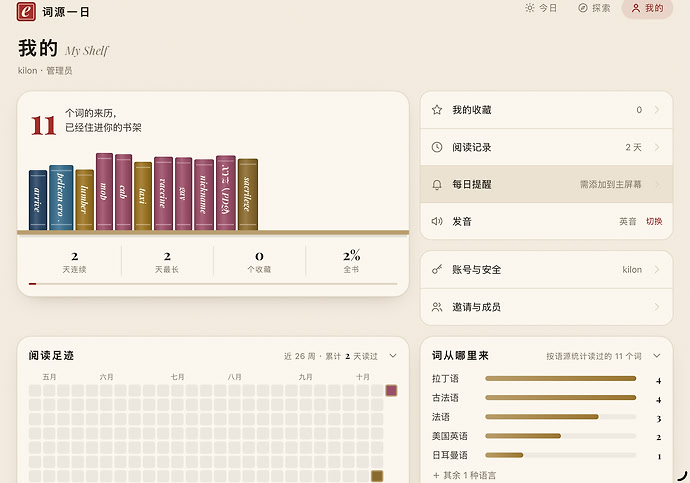Click the star icon for 我的收藏
Image resolution: width=690 pixels, height=483 pixels.
tap(437, 110)
